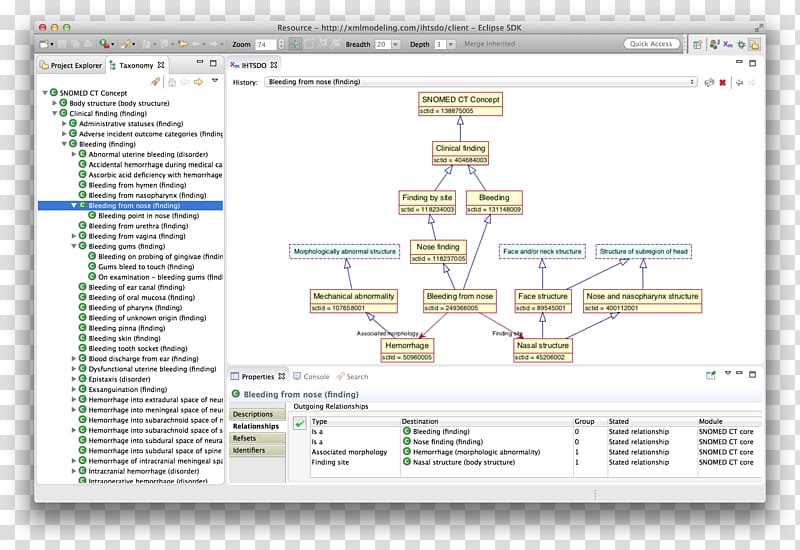The image size is (800, 550).
Task: Click the home icon in Taxonomy toolbar
Action: (x=172, y=82)
